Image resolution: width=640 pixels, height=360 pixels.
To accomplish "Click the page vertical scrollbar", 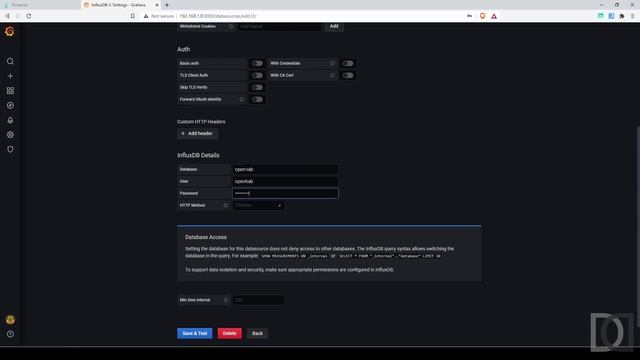I will pyautogui.click(x=638, y=227).
